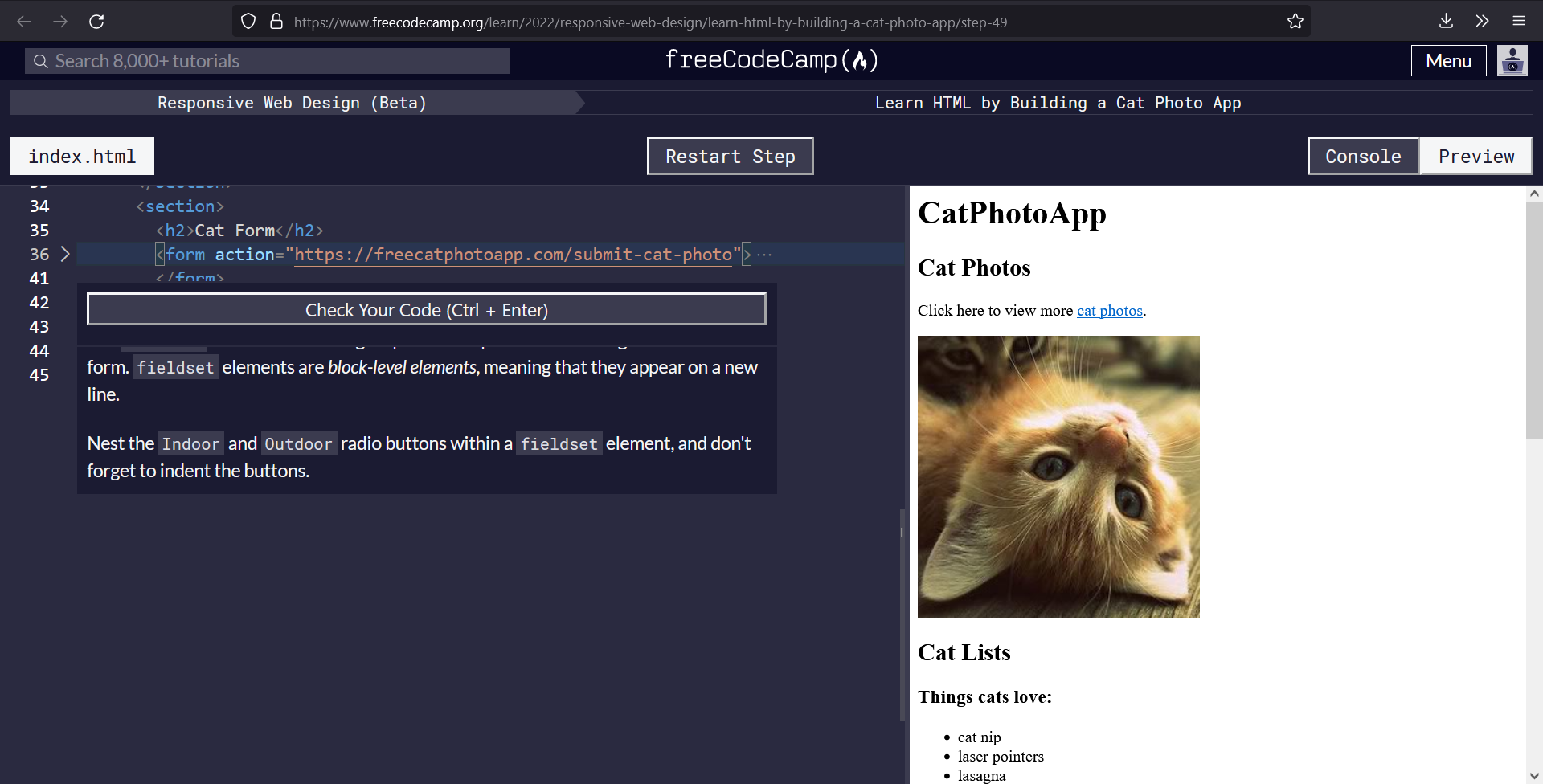The image size is (1543, 784).
Task: Bookmark this page with the star icon
Action: [1295, 21]
